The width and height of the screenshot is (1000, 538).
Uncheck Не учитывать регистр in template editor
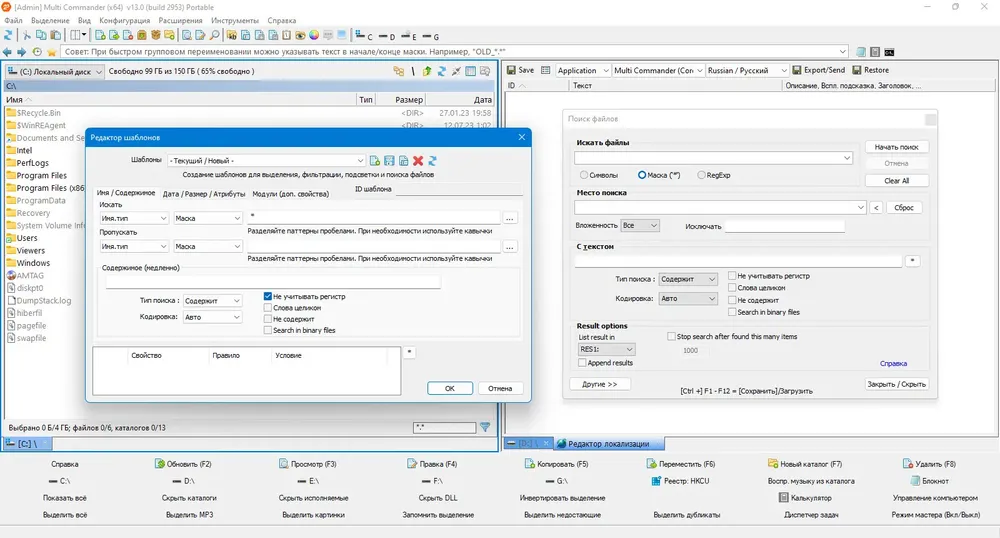point(268,296)
